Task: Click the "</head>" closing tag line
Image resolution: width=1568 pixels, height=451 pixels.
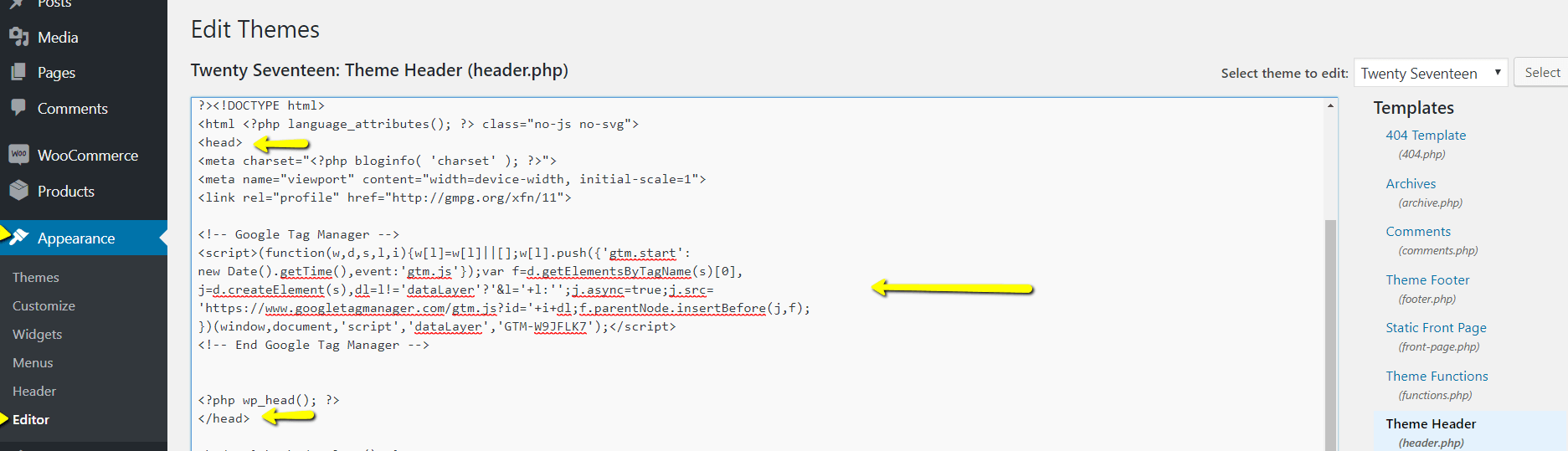Action: coord(224,418)
